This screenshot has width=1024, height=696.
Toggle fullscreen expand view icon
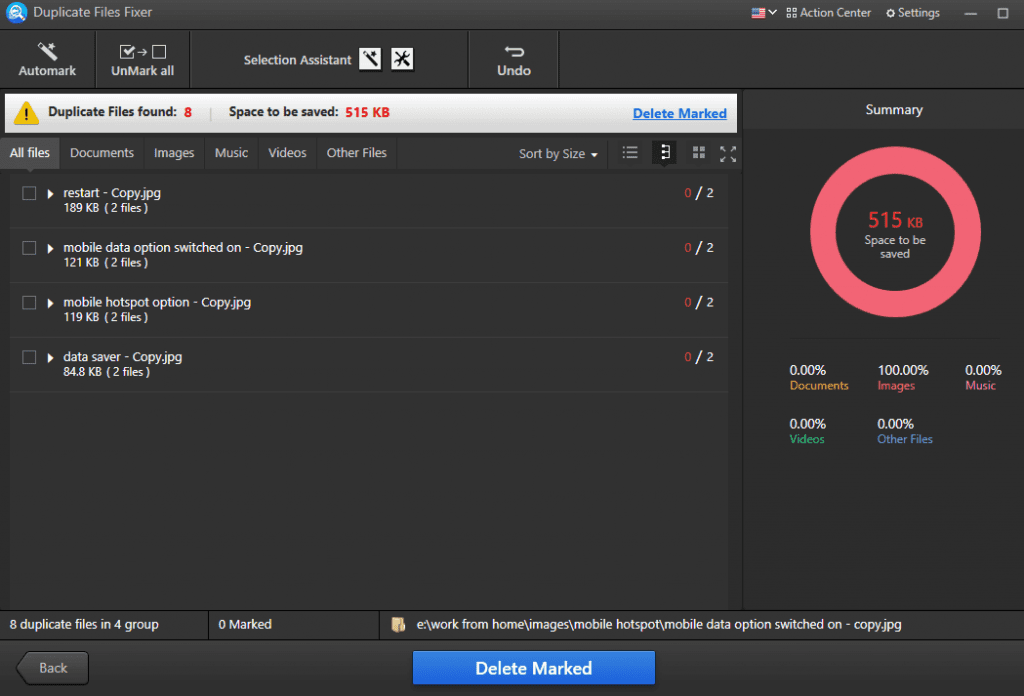click(x=728, y=153)
